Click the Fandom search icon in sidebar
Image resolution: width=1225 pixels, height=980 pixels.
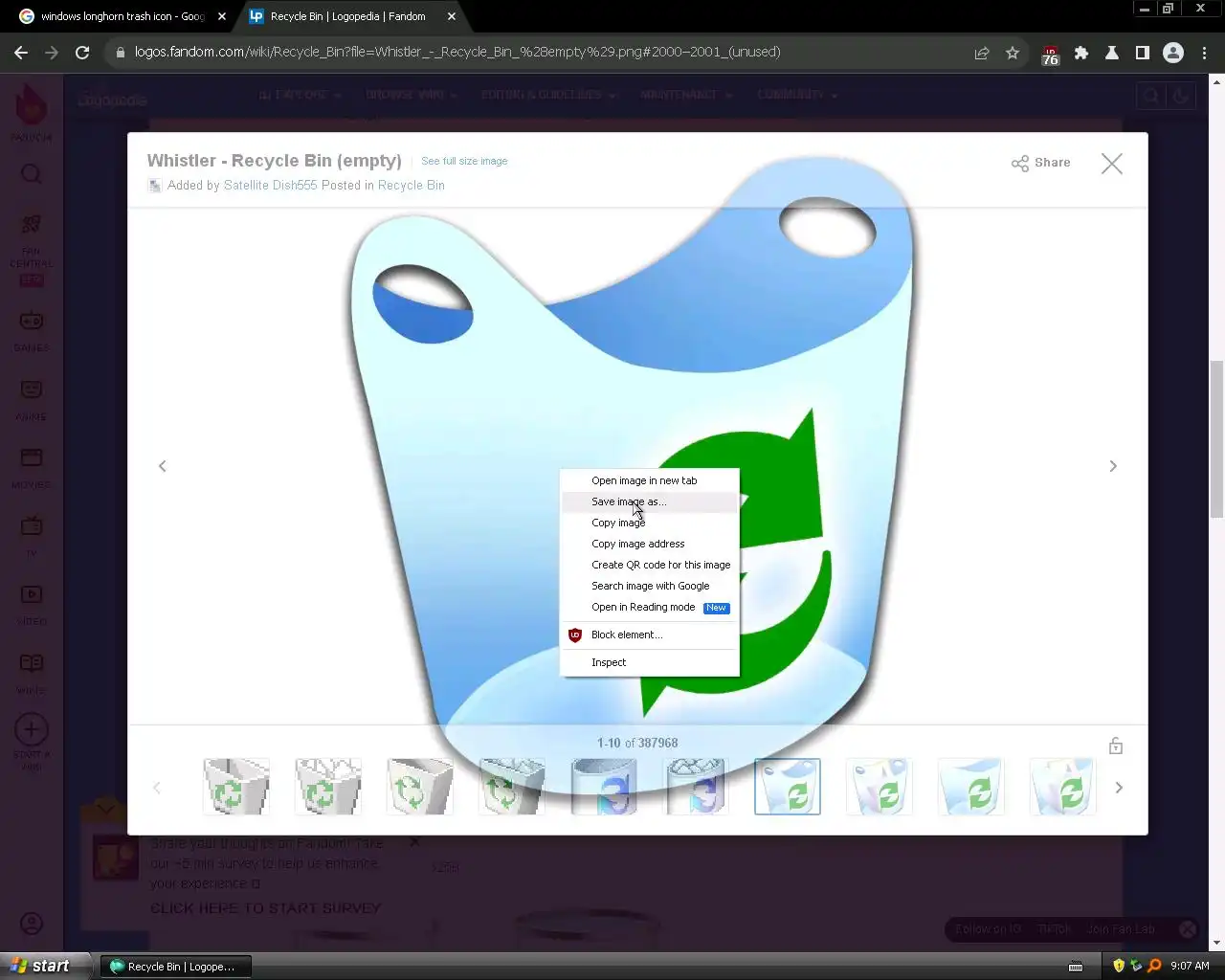(32, 174)
